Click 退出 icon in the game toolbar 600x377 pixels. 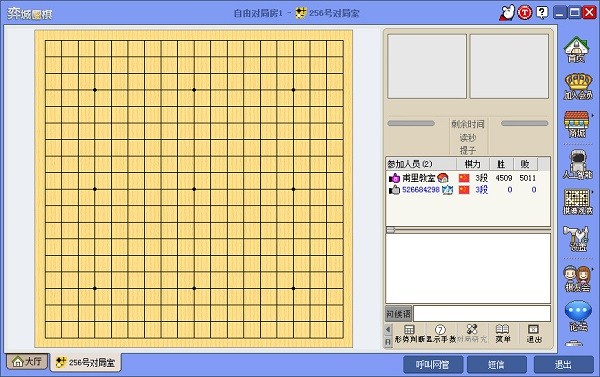point(534,334)
